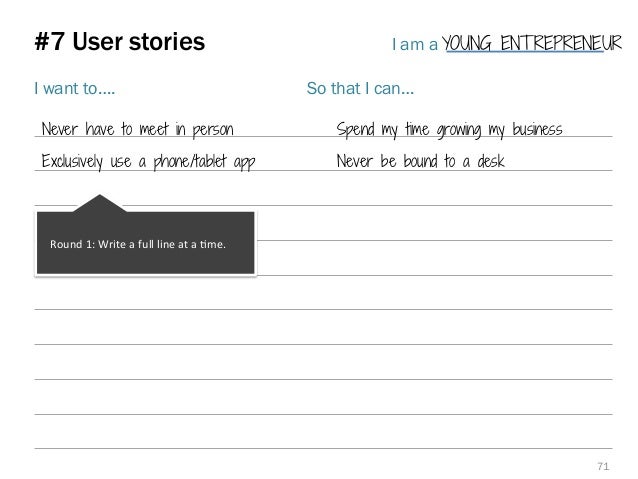This screenshot has height=479, width=638.
Task: Click the slide number 71
Action: [603, 466]
